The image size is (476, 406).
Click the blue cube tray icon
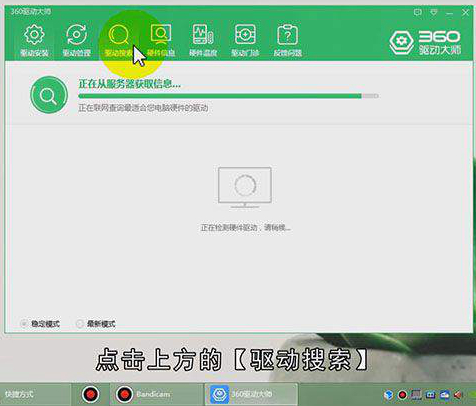click(388, 395)
